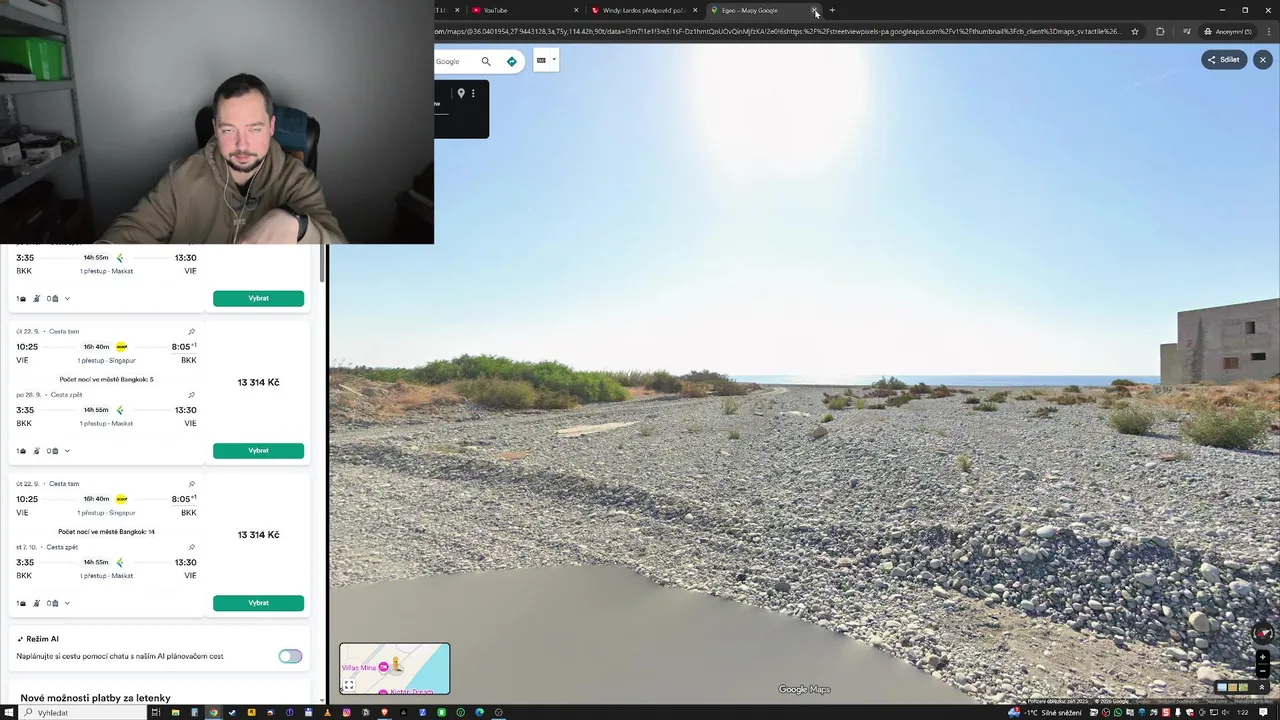Click Vybrat on the first flight card

(x=258, y=298)
